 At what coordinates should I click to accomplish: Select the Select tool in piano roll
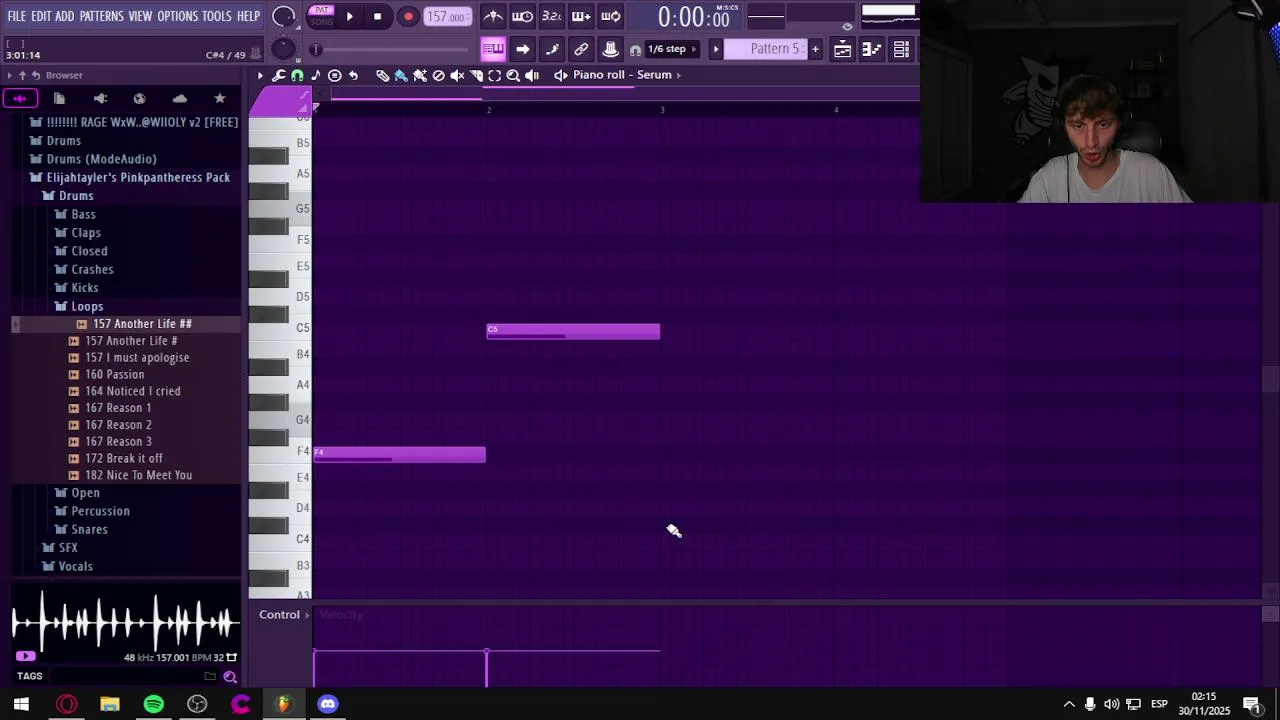tap(495, 75)
